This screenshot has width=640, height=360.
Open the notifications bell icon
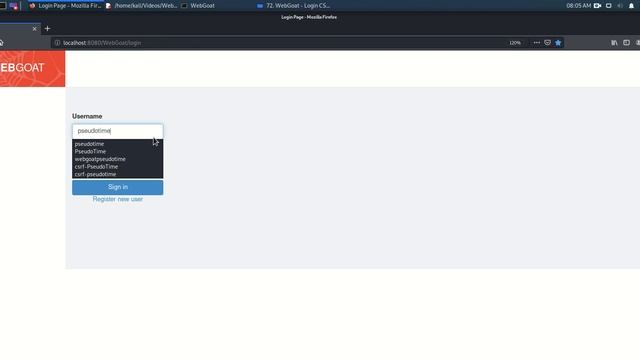(631, 6)
